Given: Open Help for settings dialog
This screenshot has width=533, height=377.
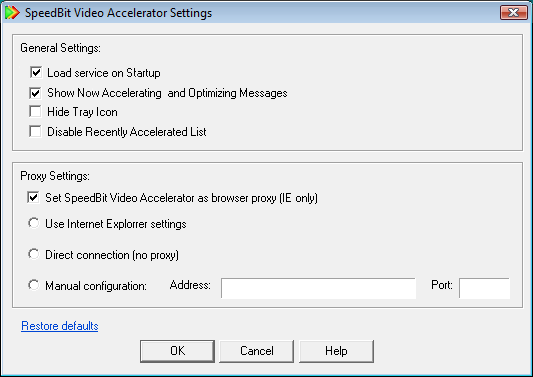Looking at the screenshot, I should [x=336, y=351].
